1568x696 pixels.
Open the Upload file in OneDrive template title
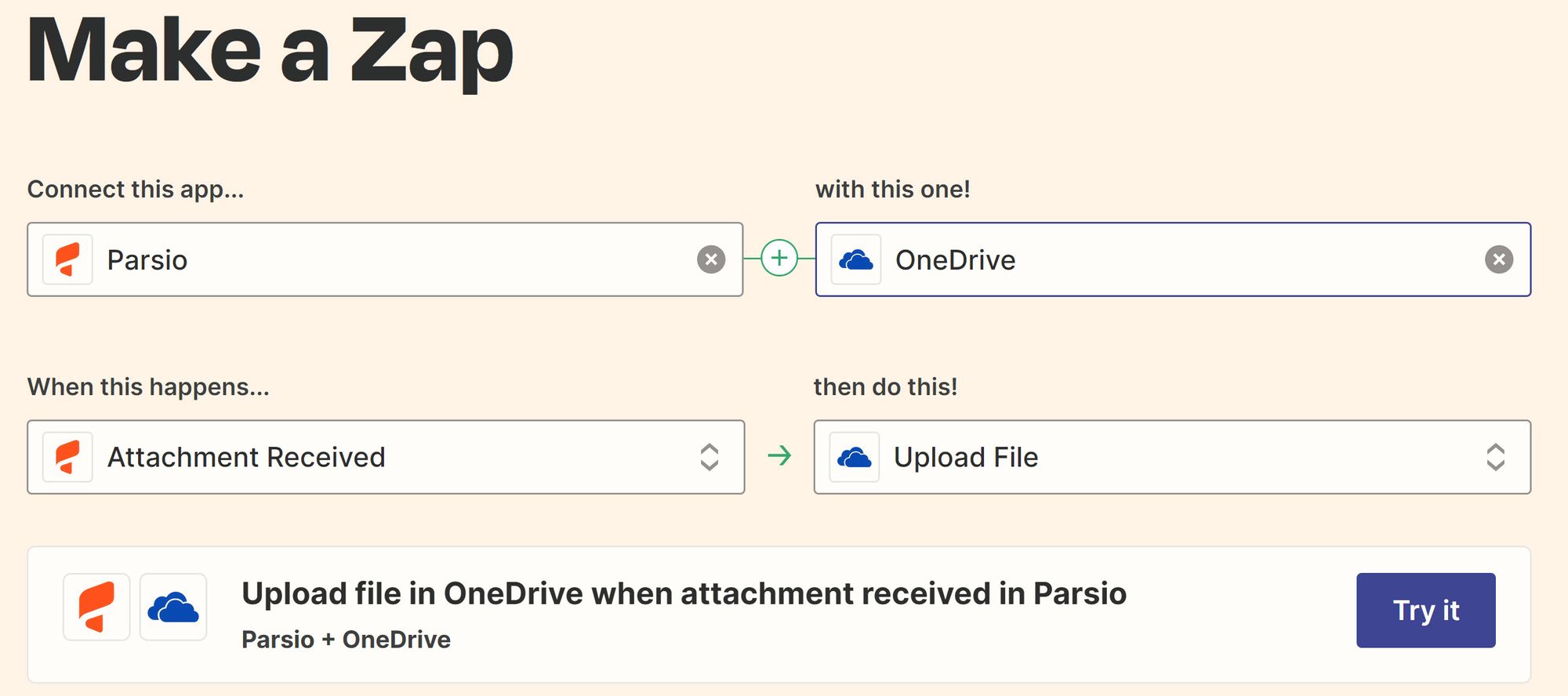(684, 593)
